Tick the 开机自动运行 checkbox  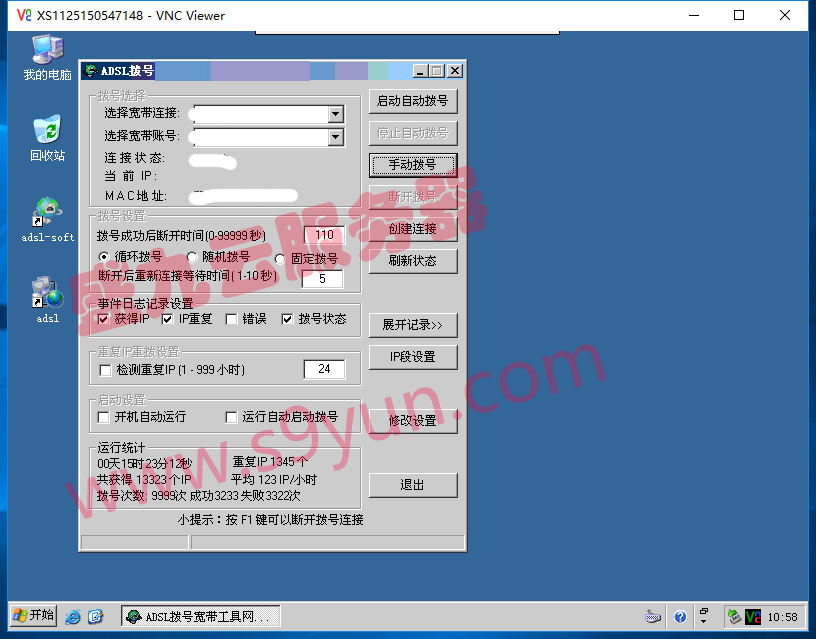coord(104,417)
